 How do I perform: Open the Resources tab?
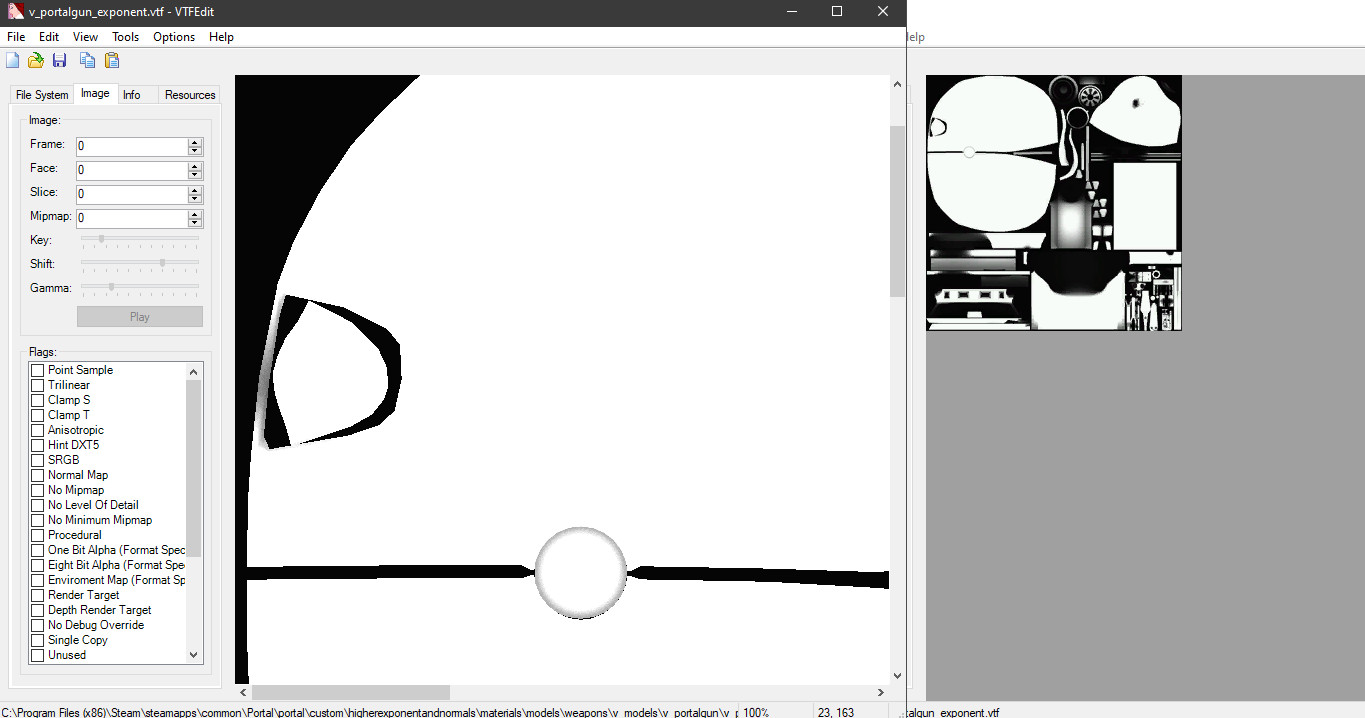[190, 95]
